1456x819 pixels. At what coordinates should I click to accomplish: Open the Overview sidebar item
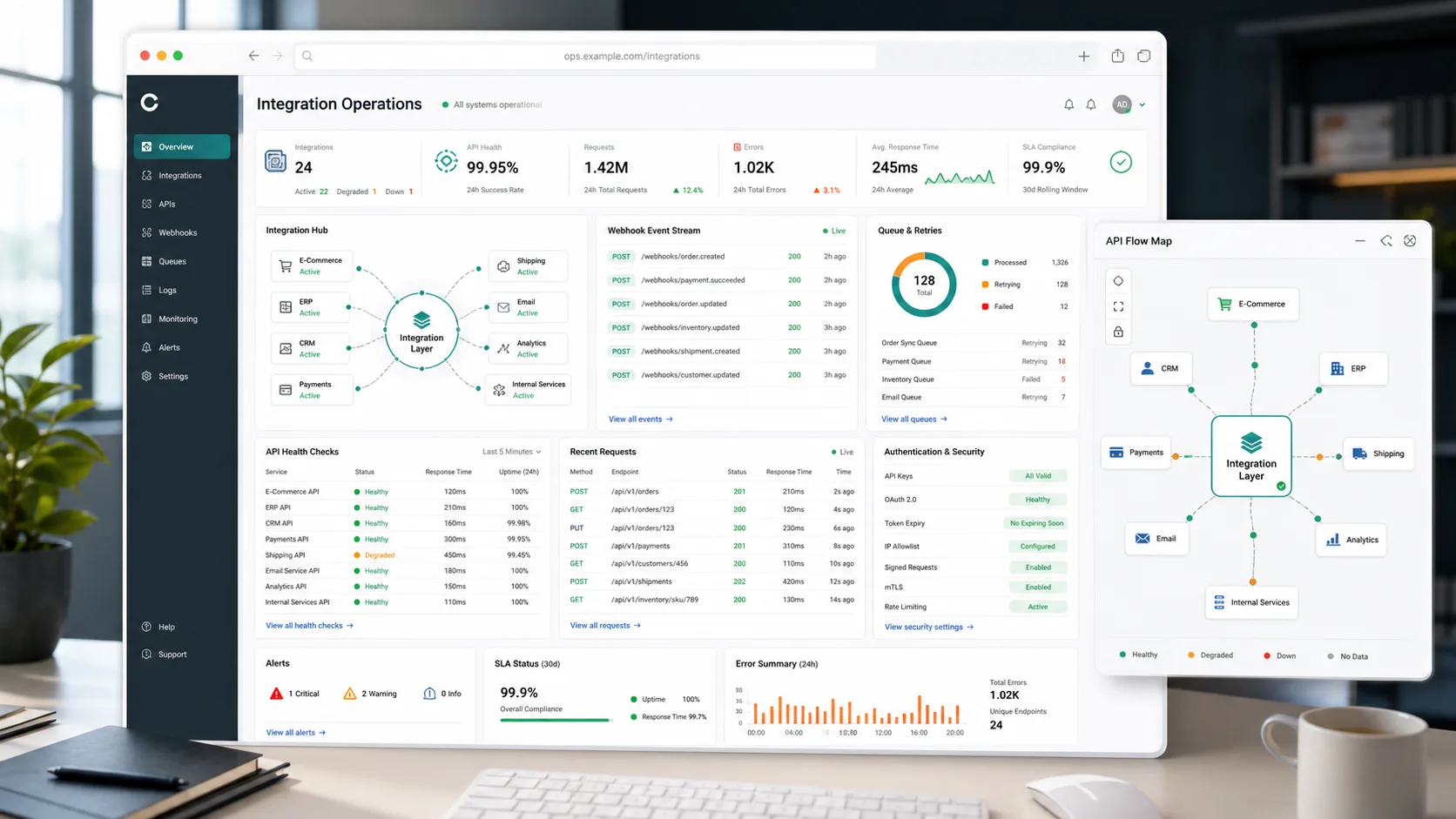pyautogui.click(x=182, y=146)
